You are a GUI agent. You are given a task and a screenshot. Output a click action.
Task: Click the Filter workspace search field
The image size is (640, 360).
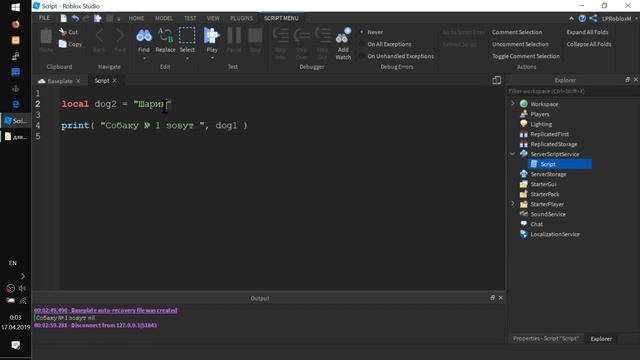point(573,91)
